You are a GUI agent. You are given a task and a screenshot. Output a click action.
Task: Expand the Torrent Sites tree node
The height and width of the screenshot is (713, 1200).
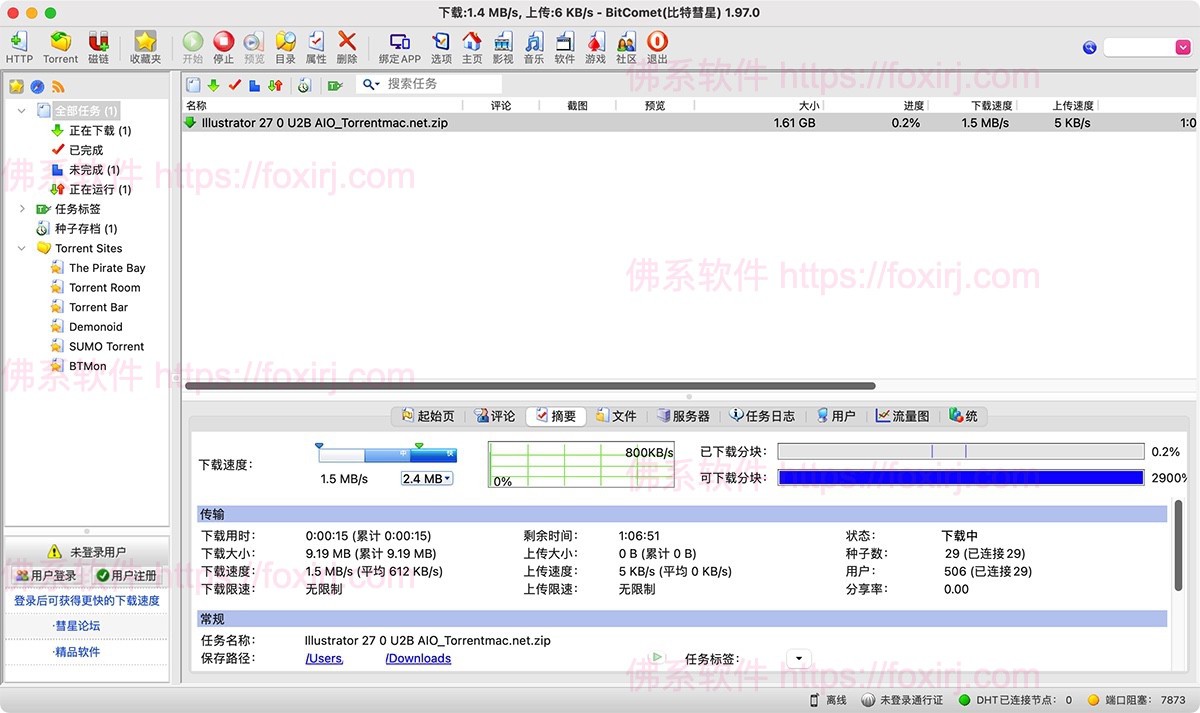tap(21, 248)
